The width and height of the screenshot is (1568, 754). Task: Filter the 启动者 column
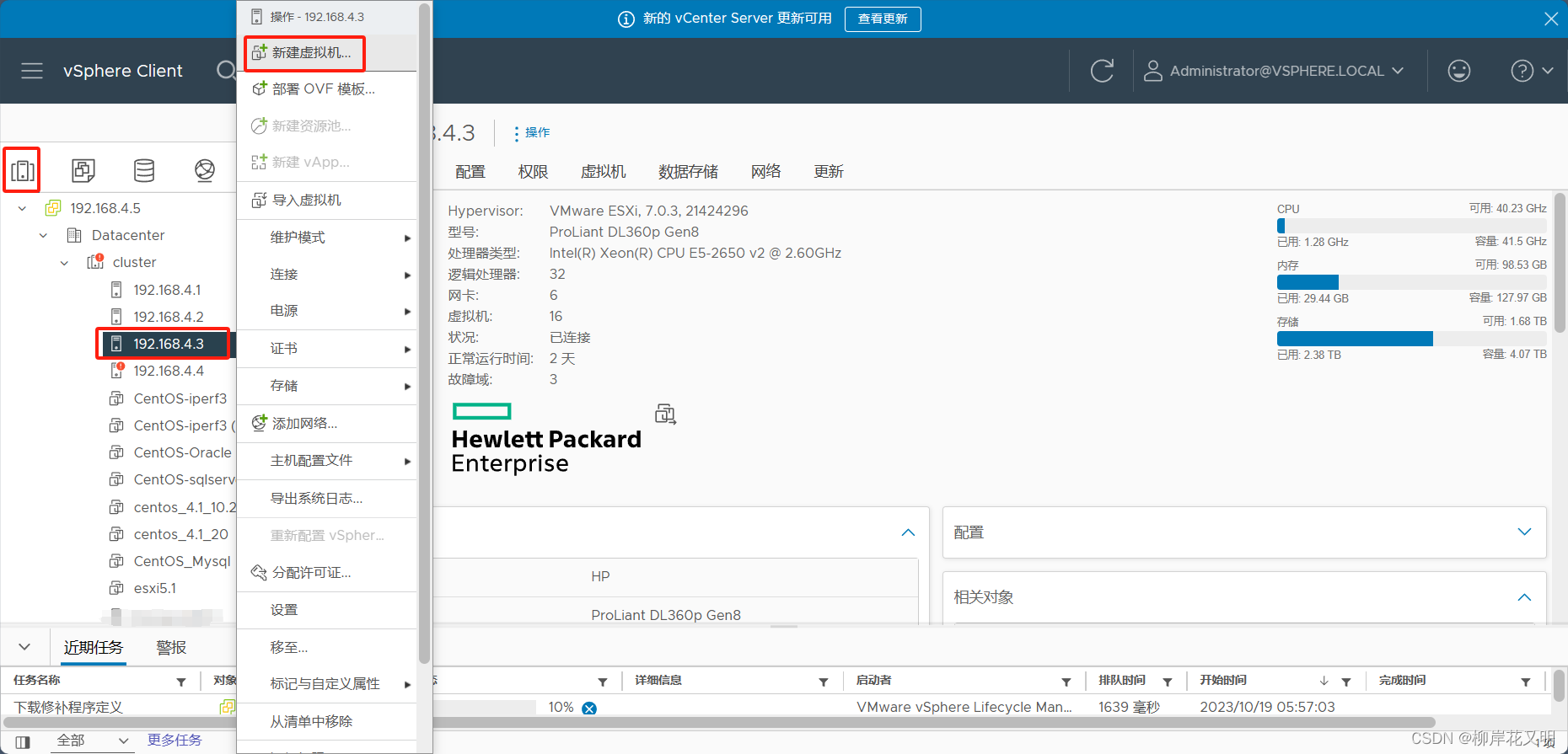pyautogui.click(x=1066, y=682)
